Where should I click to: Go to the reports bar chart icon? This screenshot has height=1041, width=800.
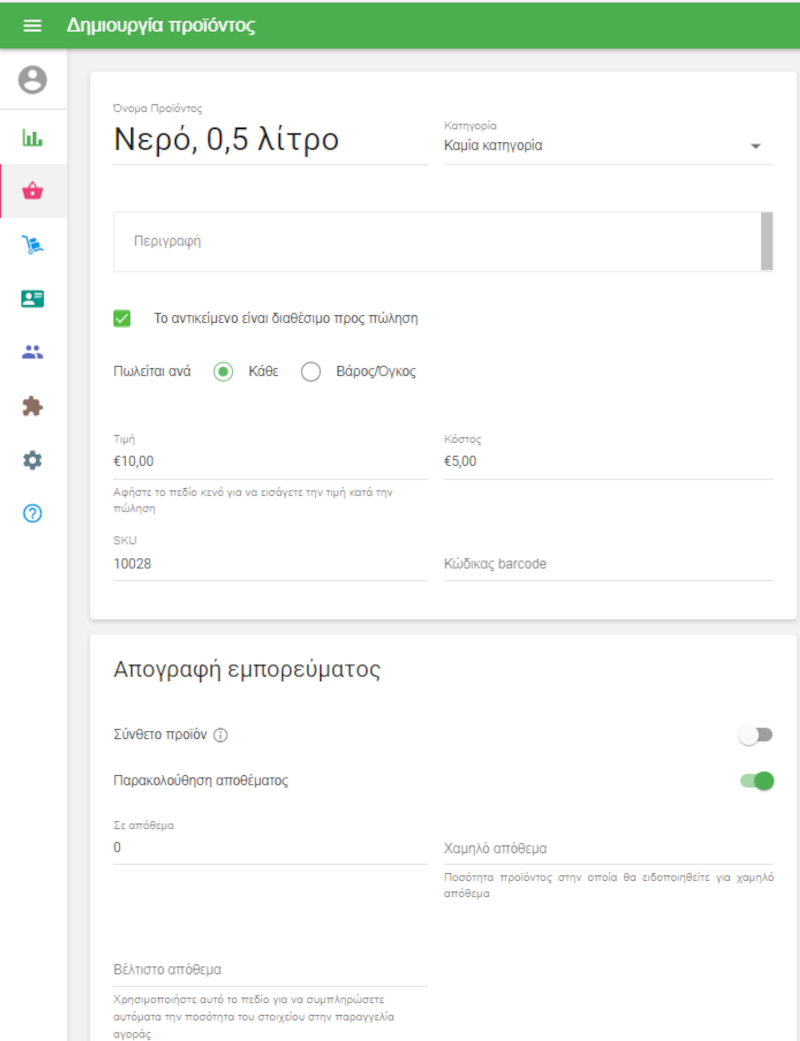tap(33, 138)
